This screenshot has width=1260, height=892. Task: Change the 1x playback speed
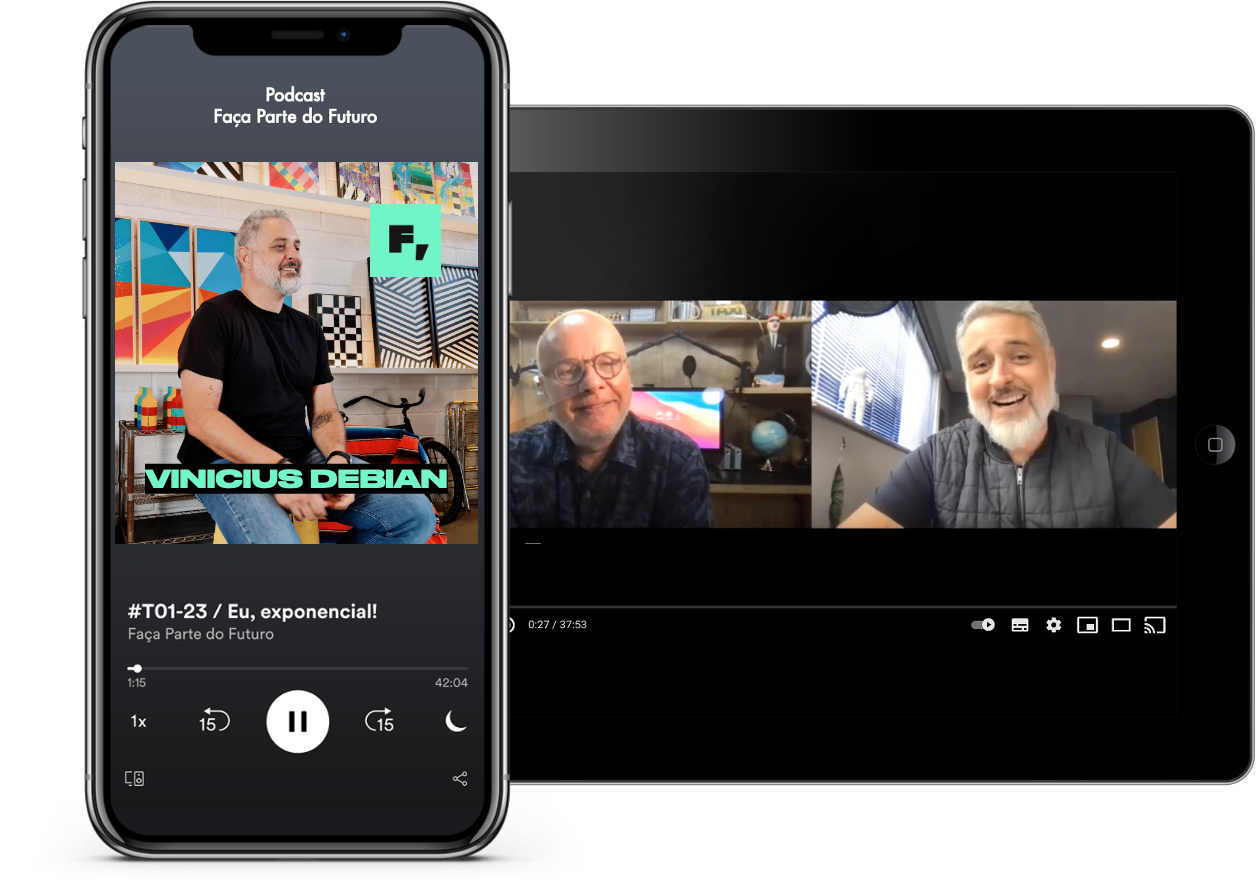(139, 721)
